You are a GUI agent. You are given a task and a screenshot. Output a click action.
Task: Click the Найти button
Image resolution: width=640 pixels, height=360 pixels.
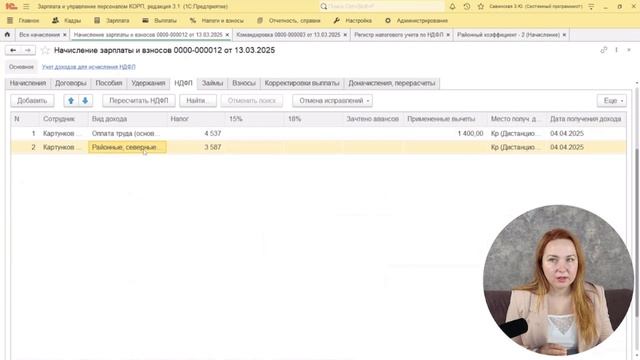pyautogui.click(x=198, y=100)
